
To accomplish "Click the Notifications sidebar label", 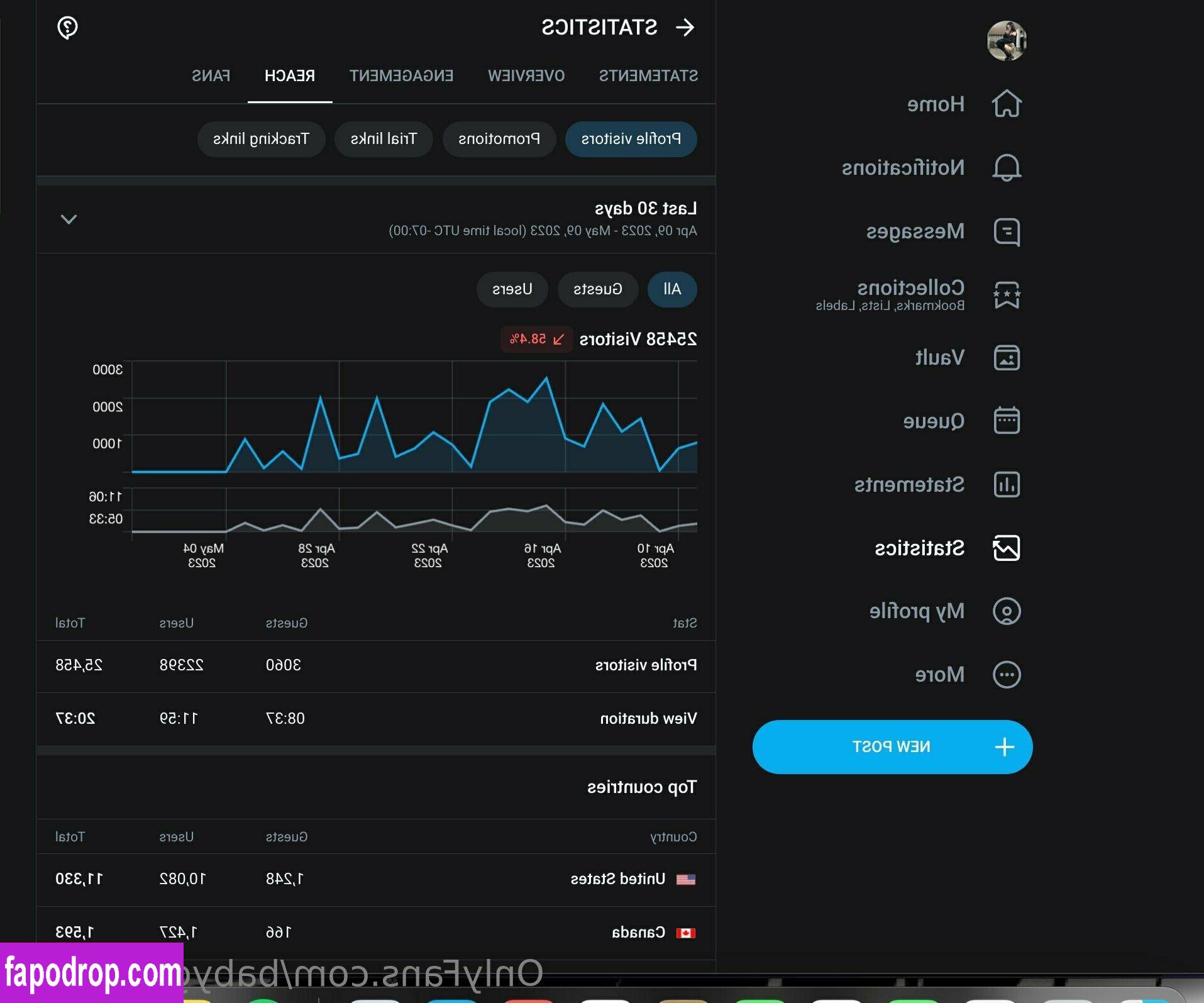I will pyautogui.click(x=903, y=167).
